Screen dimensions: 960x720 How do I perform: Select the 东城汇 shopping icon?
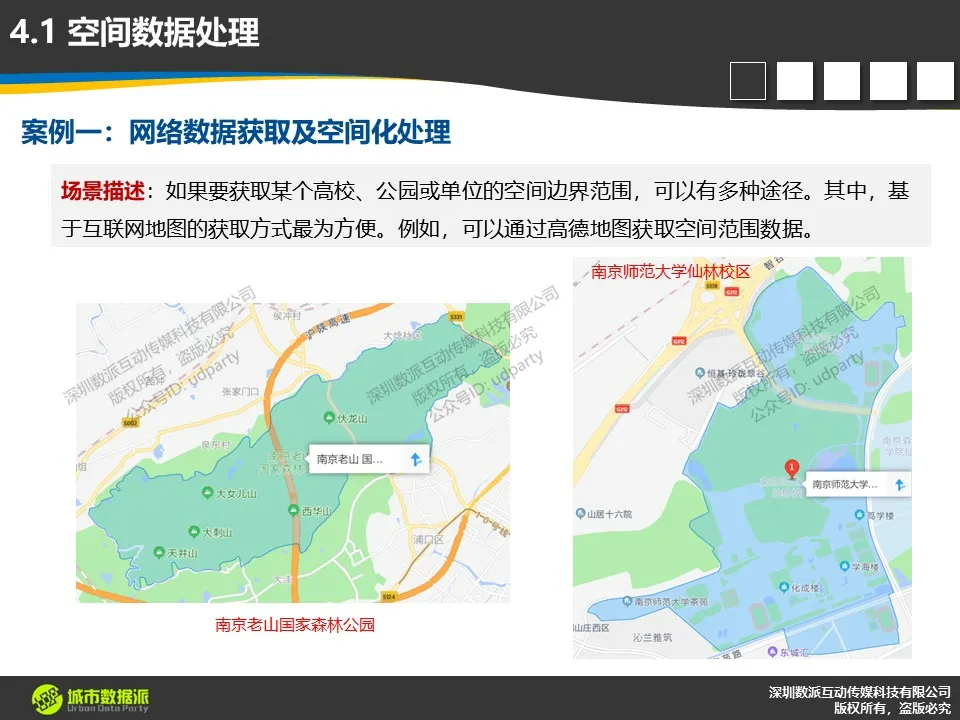773,652
